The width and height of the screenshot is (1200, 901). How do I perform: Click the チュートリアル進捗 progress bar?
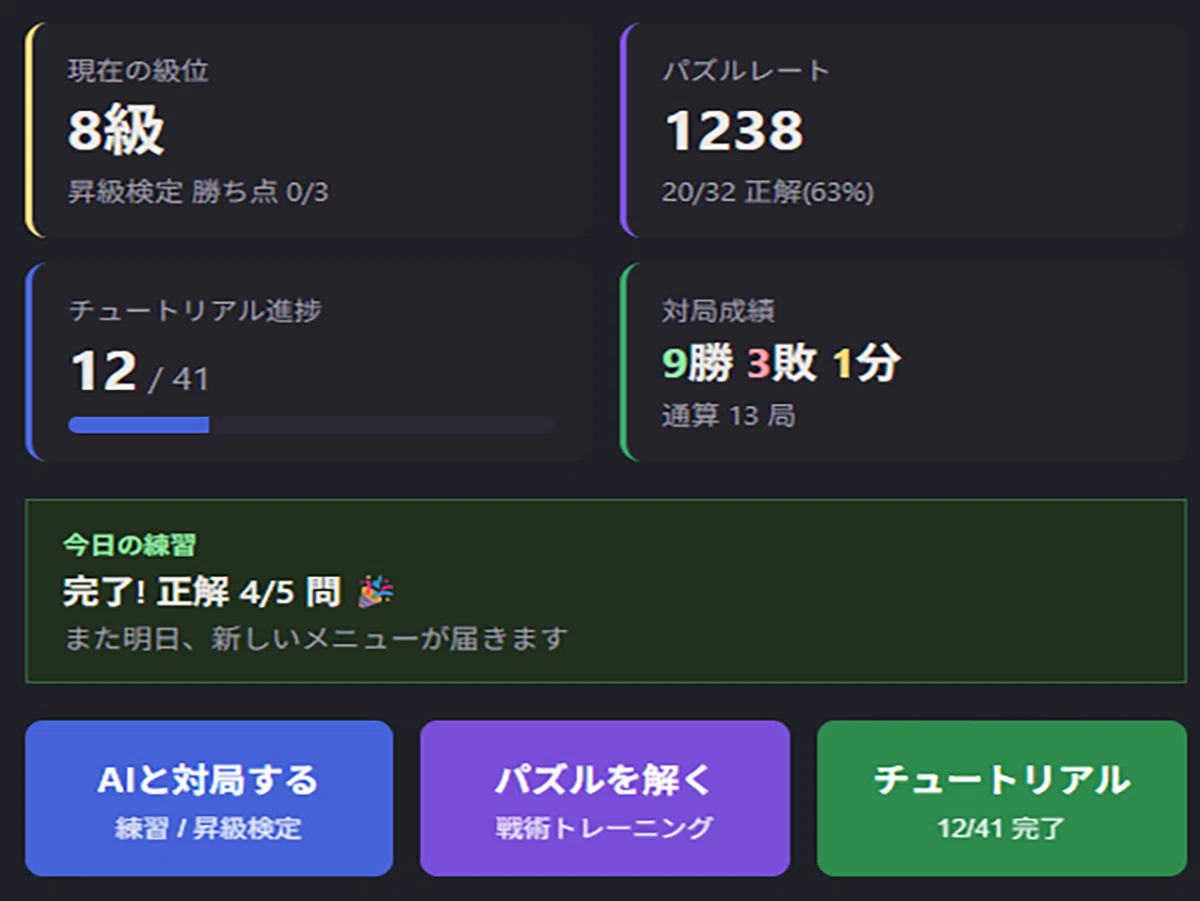(312, 425)
